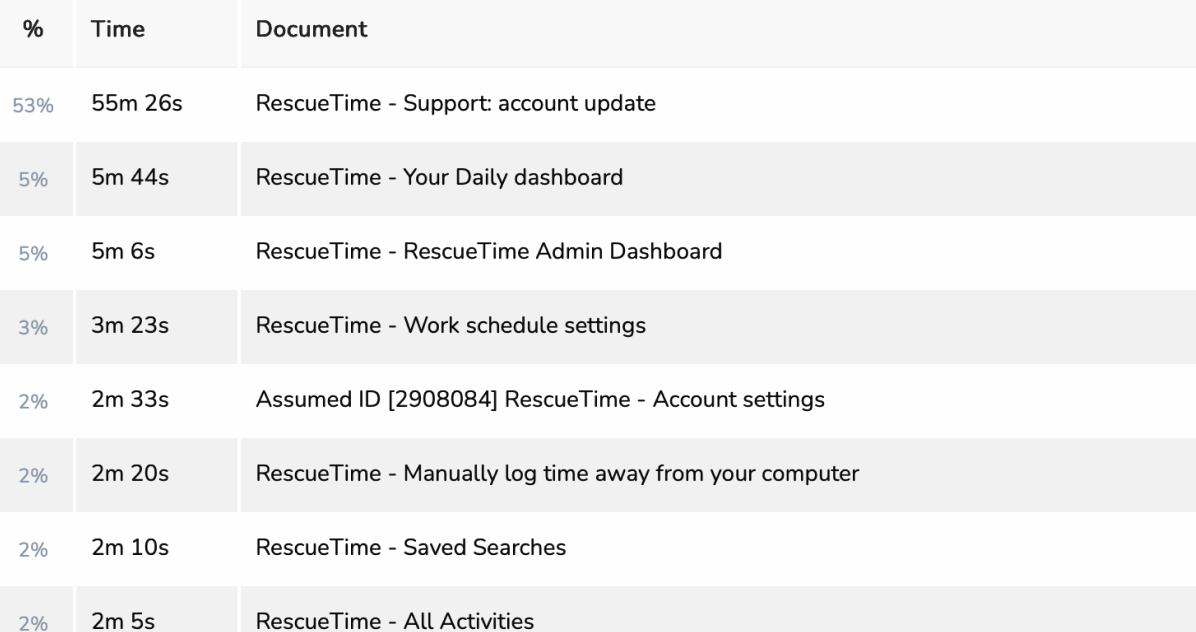The image size is (1196, 632).
Task: Select the 5m 6s time cell
Action: (123, 252)
